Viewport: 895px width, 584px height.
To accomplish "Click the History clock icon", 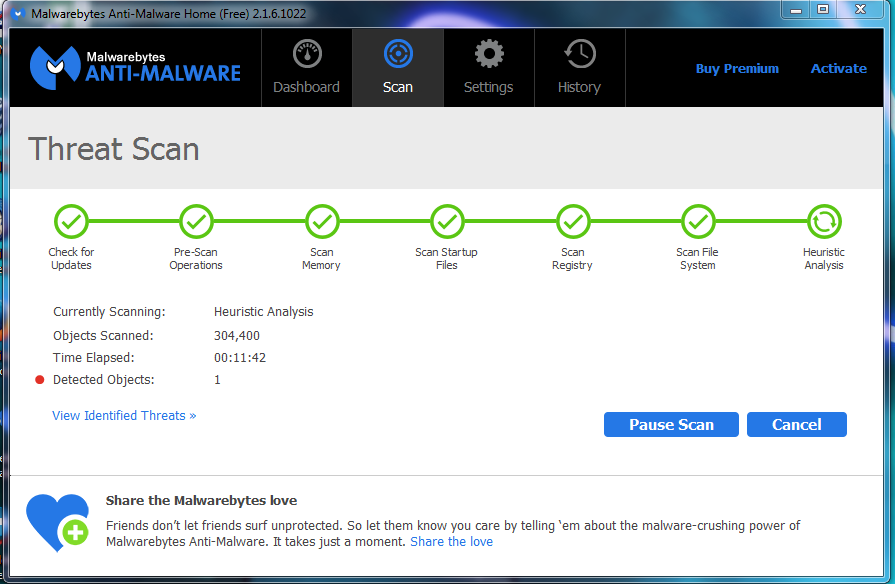I will pyautogui.click(x=580, y=54).
